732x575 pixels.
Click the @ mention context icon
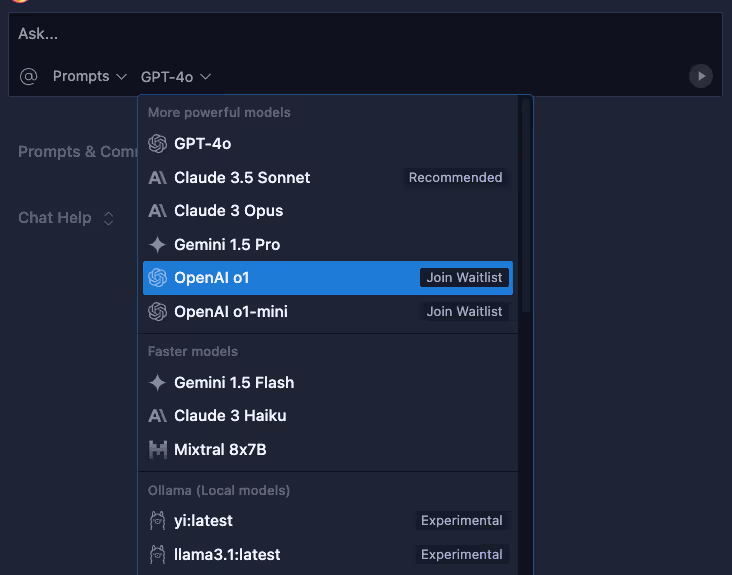[x=28, y=76]
